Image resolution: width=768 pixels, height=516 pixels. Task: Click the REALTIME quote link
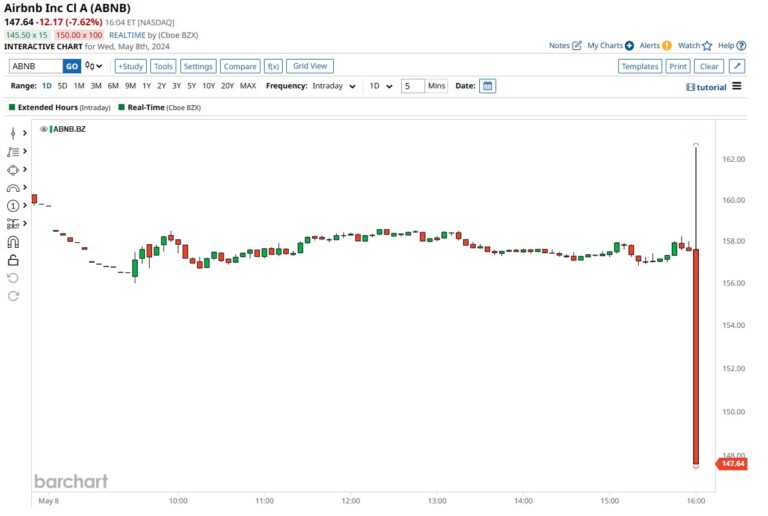coord(127,35)
